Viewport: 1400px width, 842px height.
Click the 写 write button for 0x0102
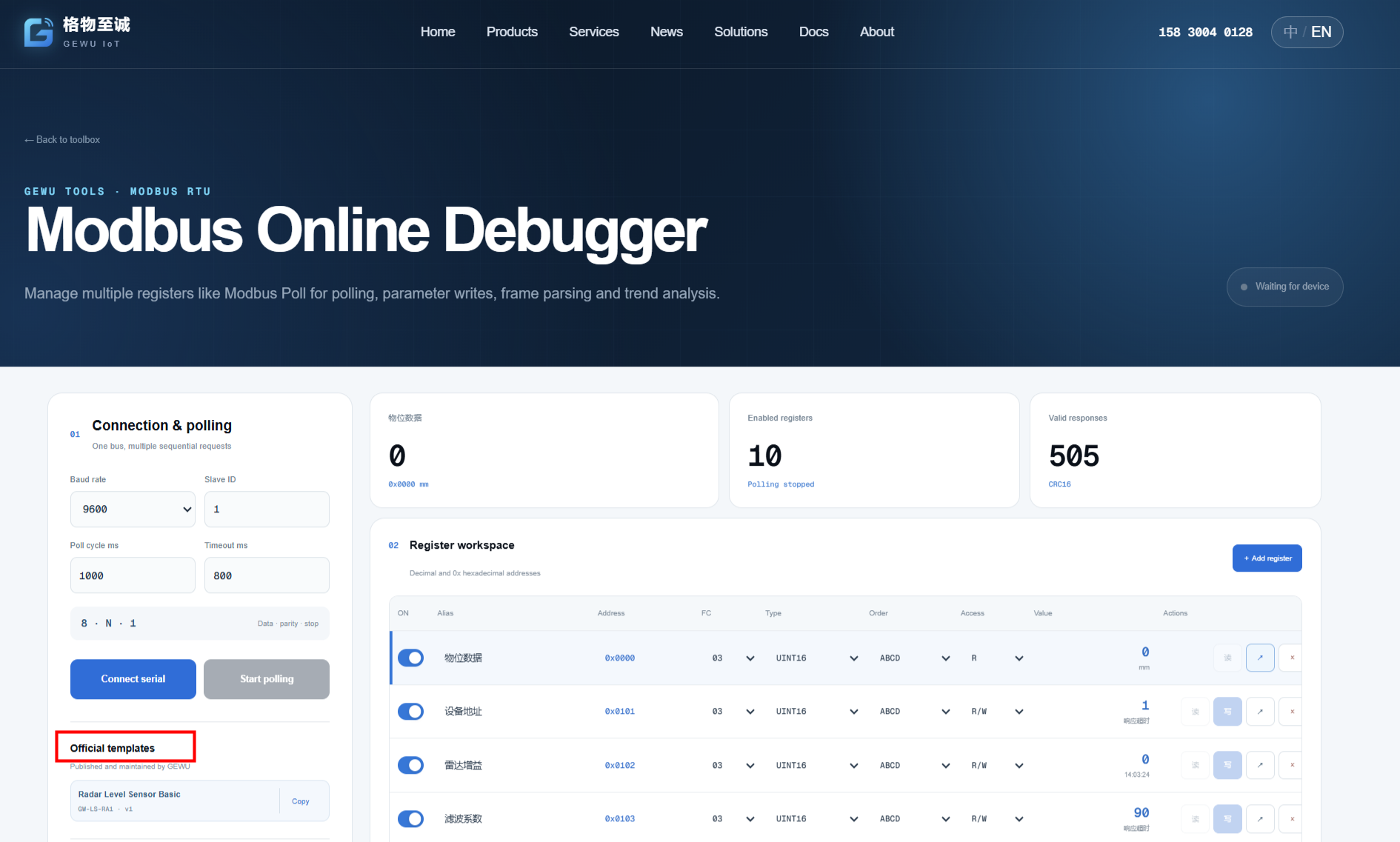pos(1227,765)
